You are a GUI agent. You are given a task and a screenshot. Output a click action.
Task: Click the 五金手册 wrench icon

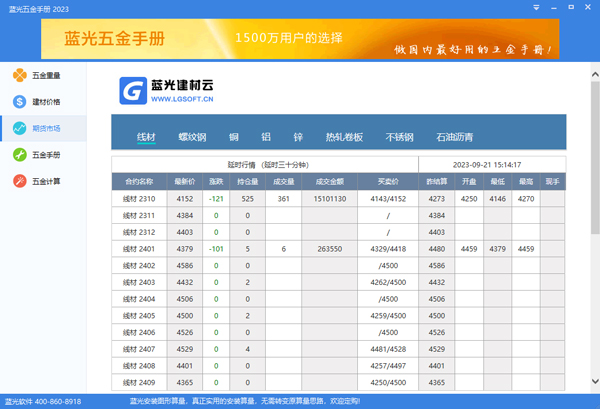coord(20,155)
